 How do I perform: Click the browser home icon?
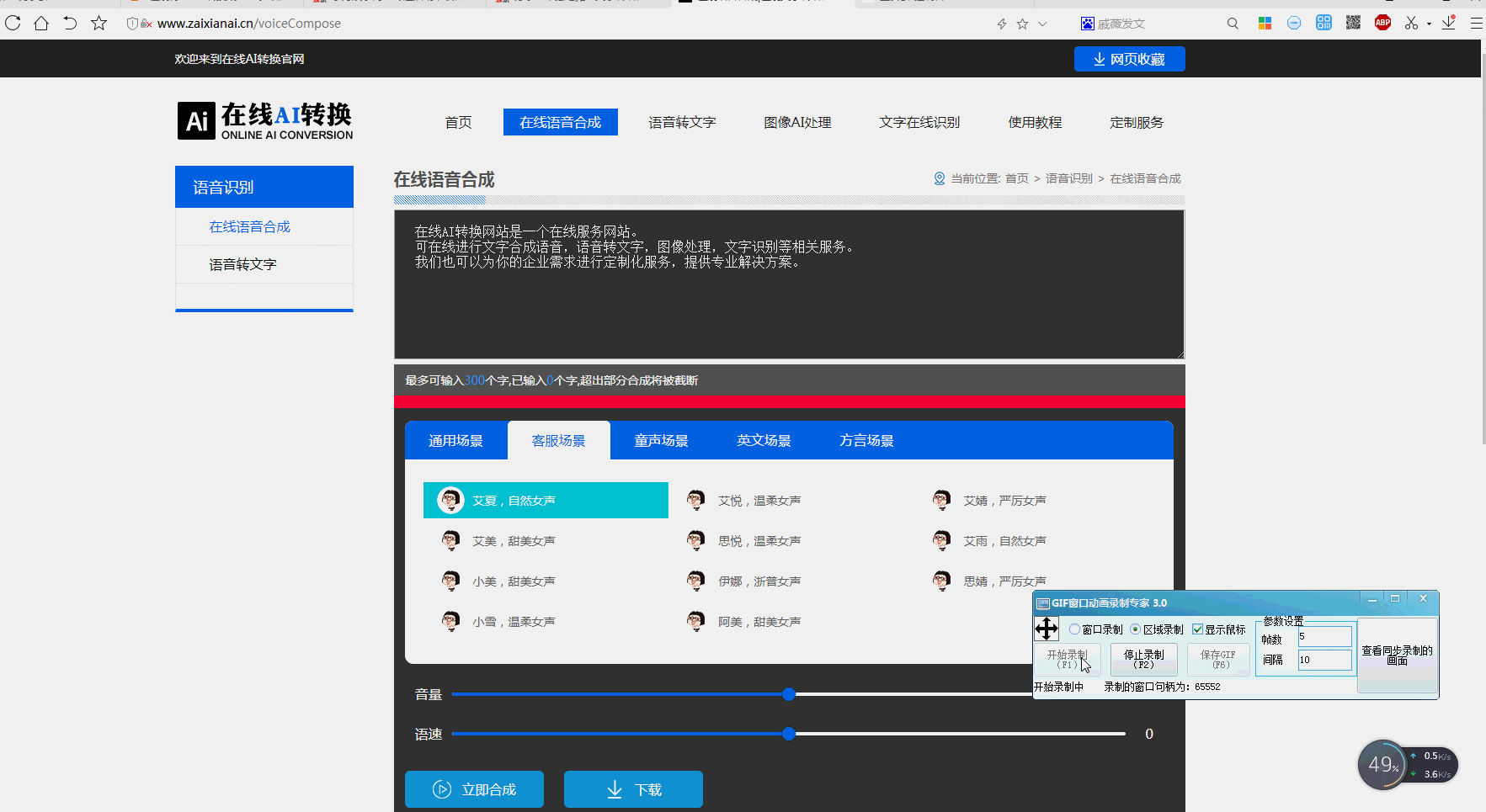(x=41, y=24)
